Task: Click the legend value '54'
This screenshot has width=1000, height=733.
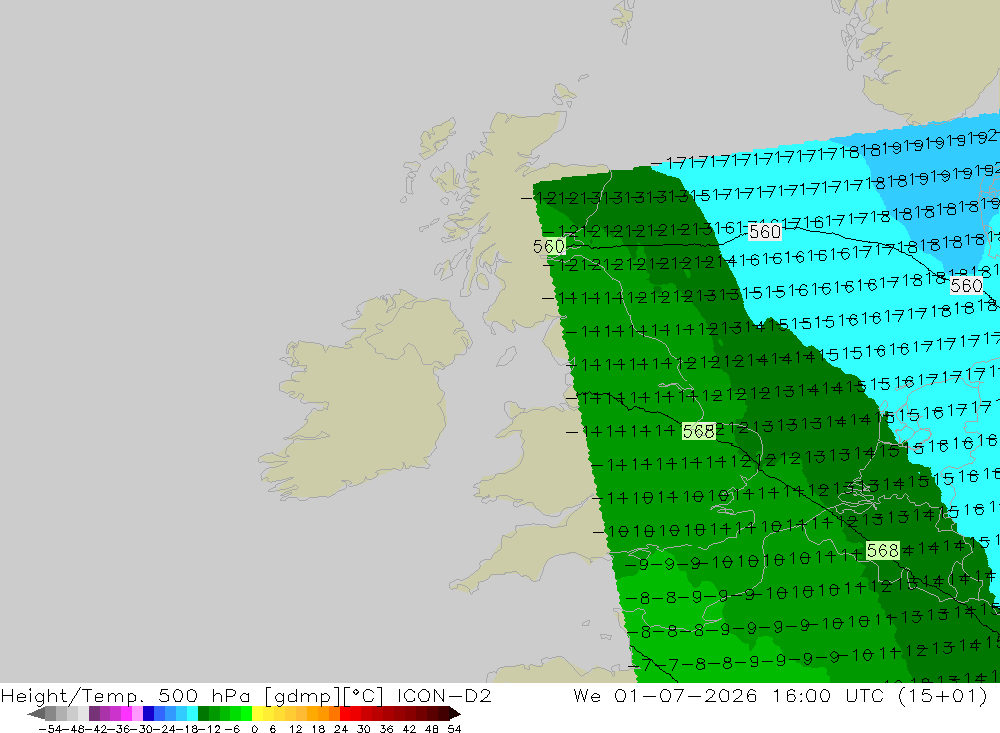Action: pyautogui.click(x=454, y=729)
